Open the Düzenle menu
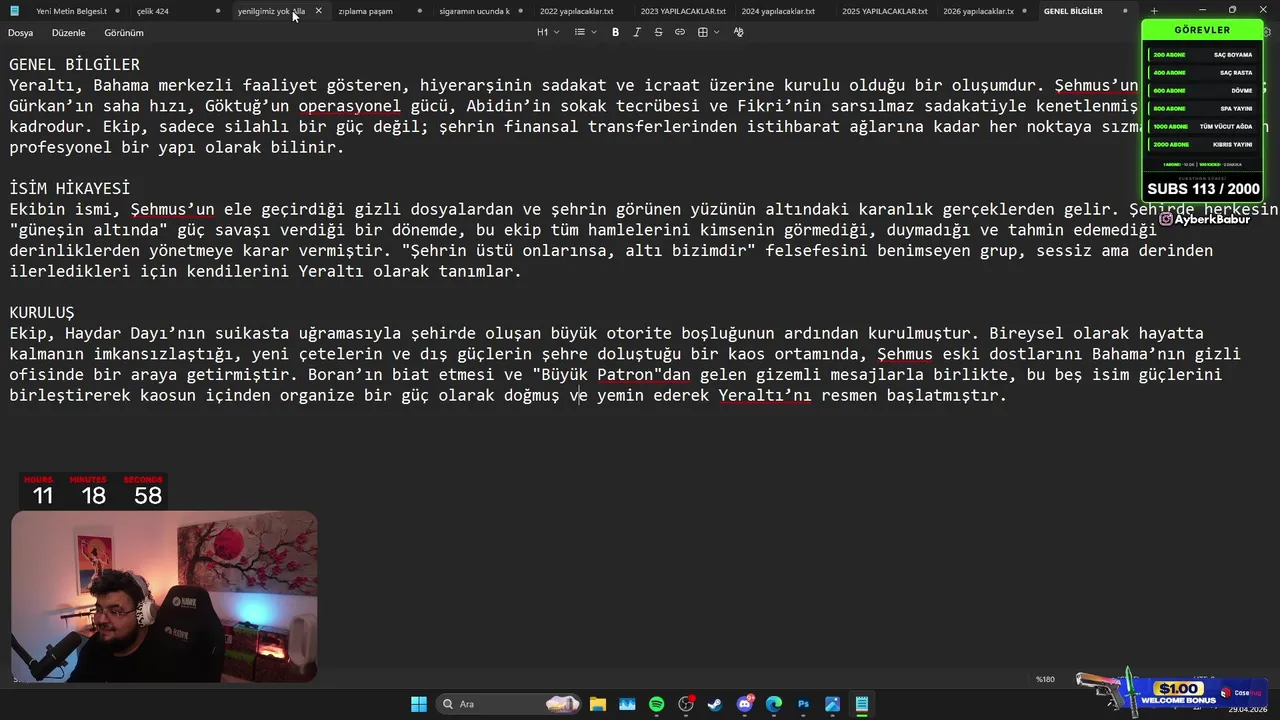 69,33
